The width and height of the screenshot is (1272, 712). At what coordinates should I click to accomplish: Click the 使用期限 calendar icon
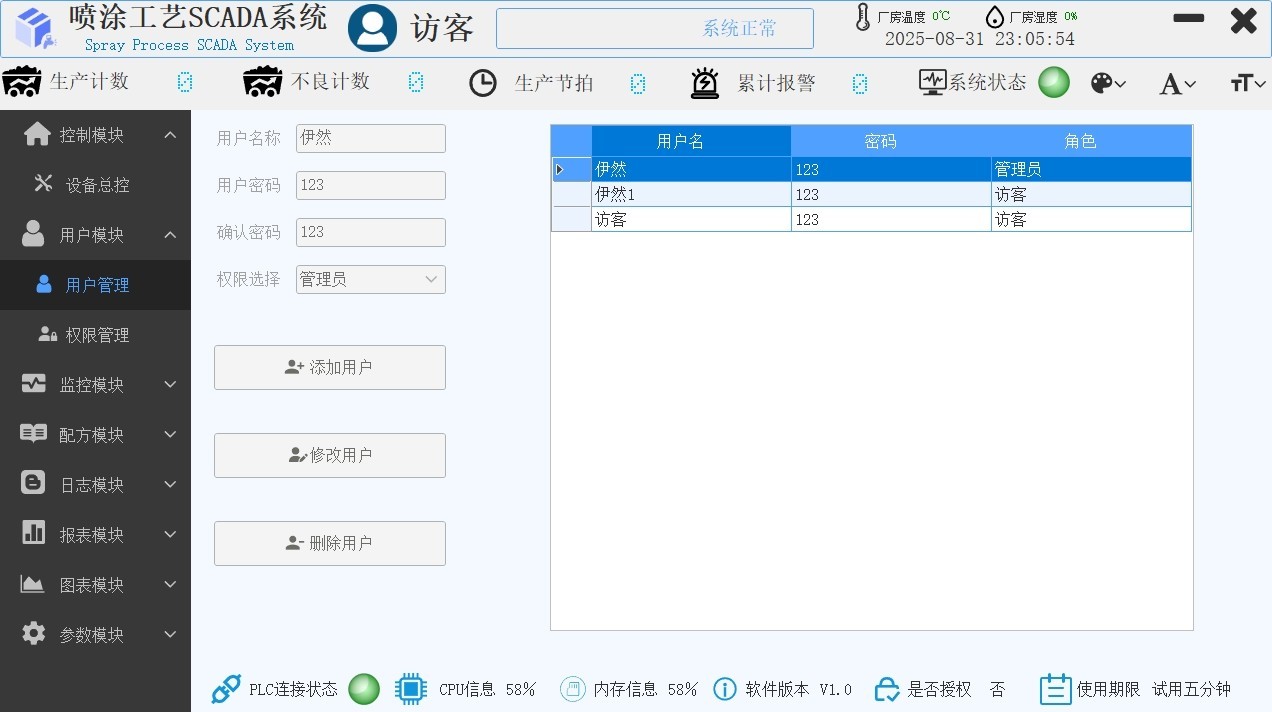pos(1056,689)
